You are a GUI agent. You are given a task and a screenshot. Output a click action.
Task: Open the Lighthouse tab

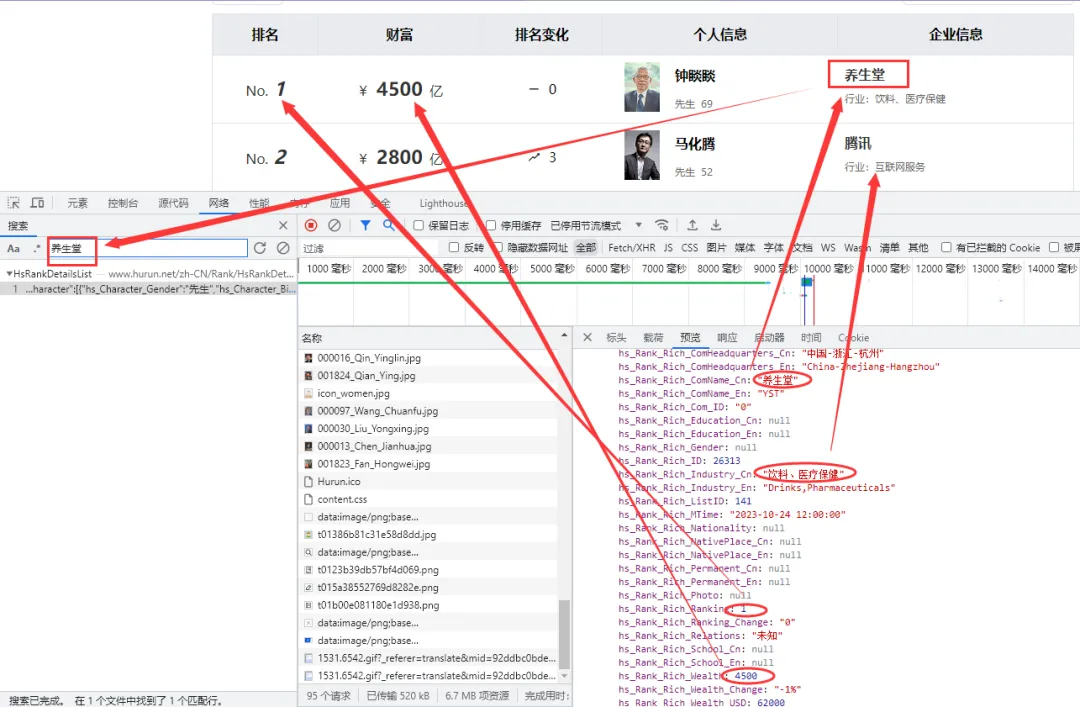click(x=443, y=203)
